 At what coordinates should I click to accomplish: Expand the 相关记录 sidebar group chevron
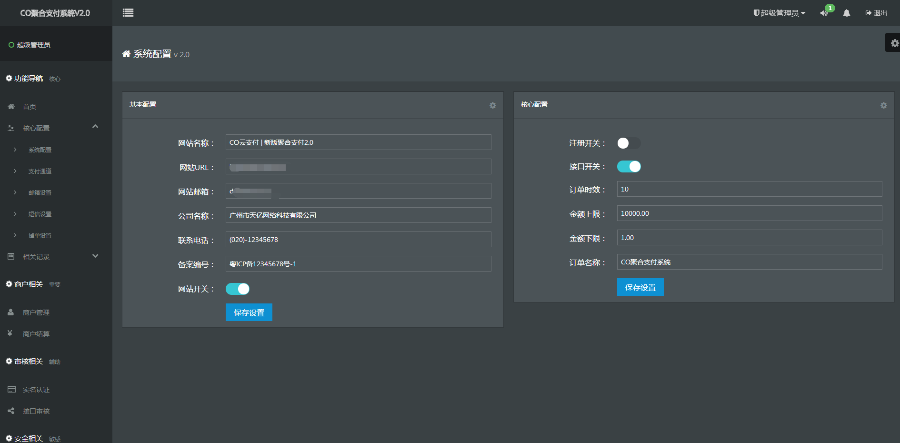pos(95,256)
